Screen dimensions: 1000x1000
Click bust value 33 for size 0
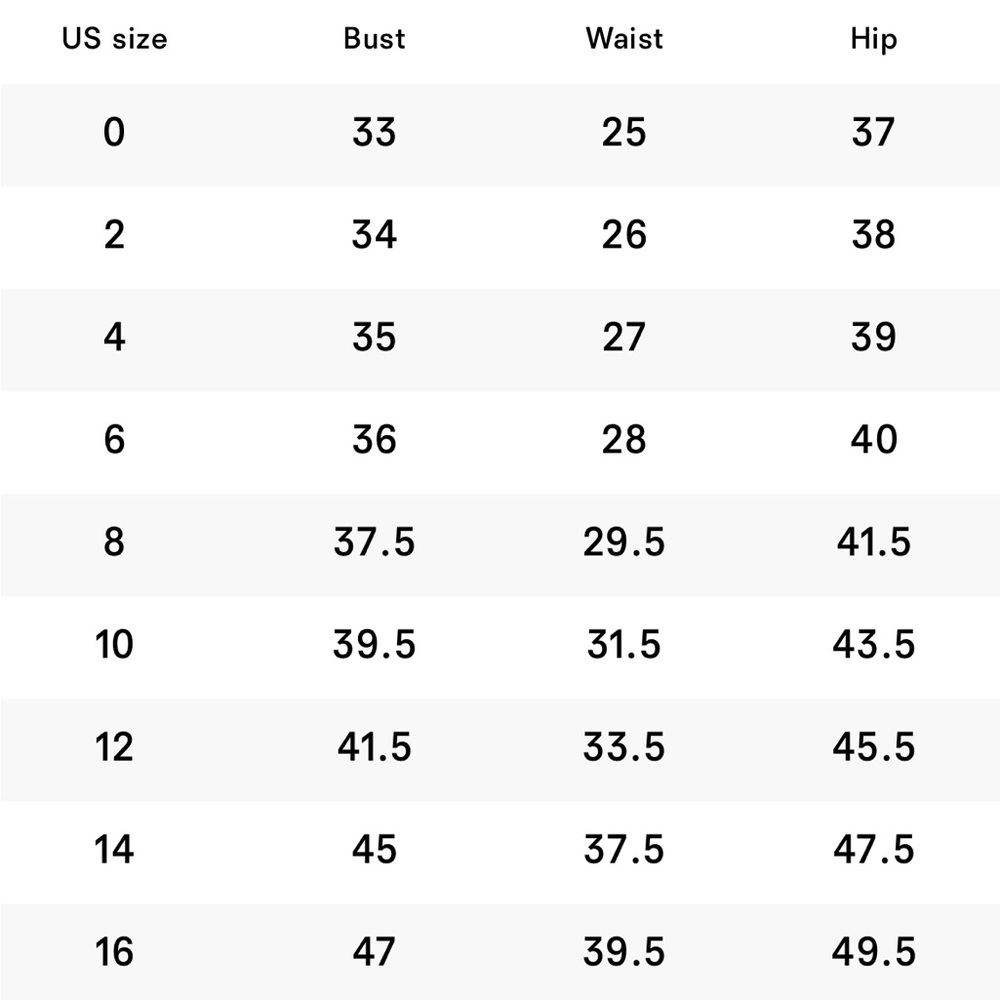pyautogui.click(x=374, y=133)
